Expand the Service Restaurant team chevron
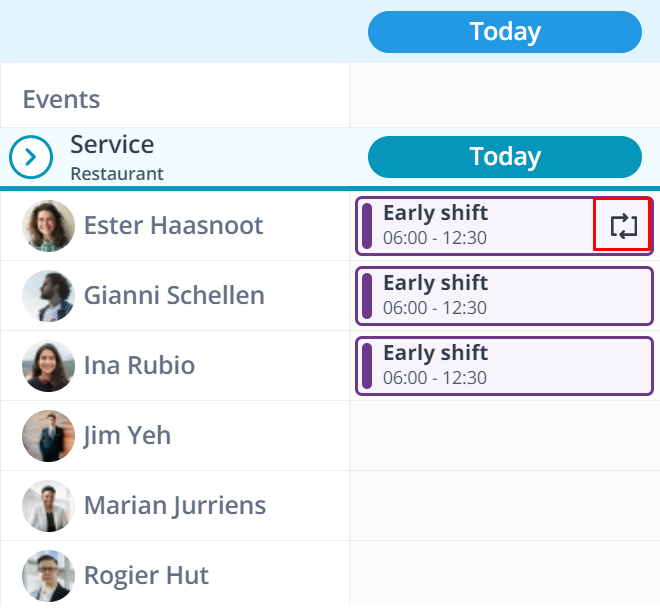Screen dimensions: 660x611 [31, 157]
